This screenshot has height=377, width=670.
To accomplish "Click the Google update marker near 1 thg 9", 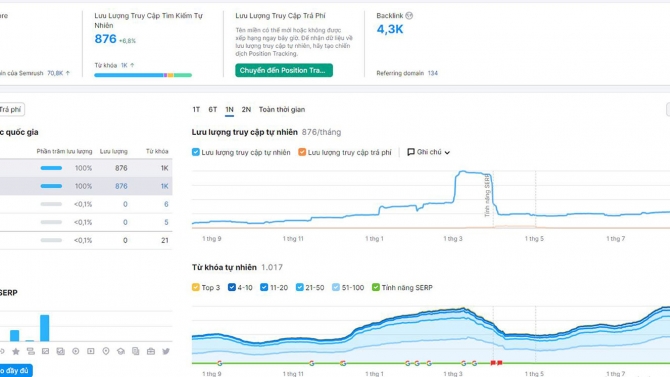I will point(220,363).
